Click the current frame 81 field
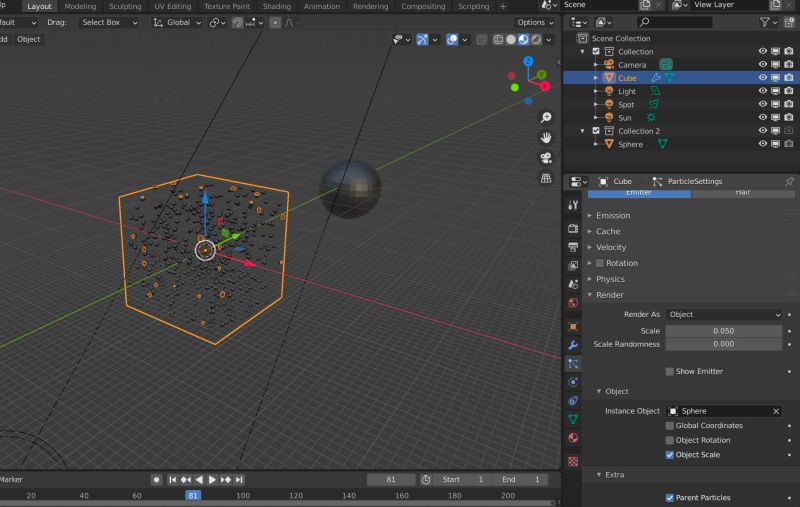This screenshot has width=800, height=507. tap(391, 480)
